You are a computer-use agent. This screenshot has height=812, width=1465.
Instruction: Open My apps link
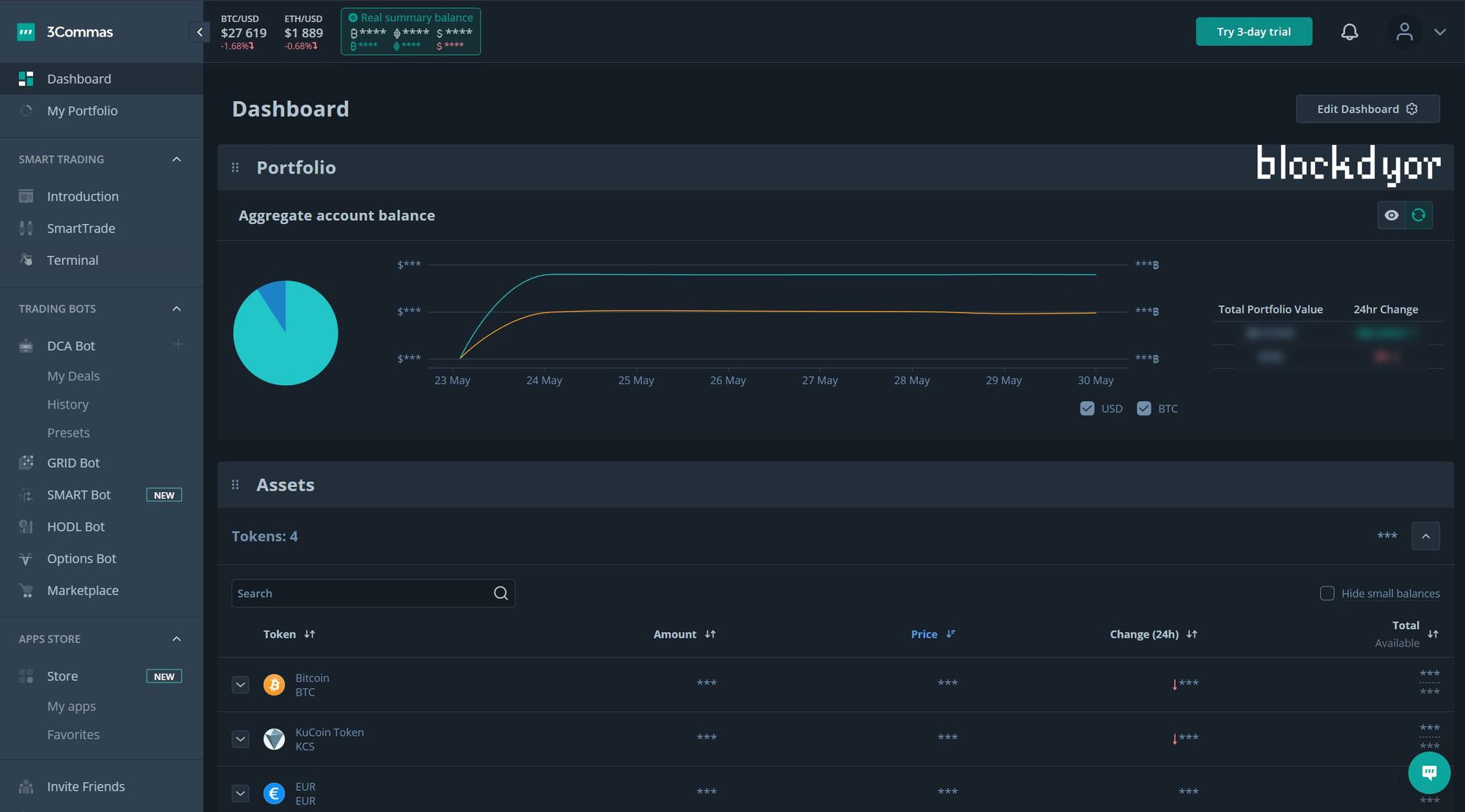71,706
